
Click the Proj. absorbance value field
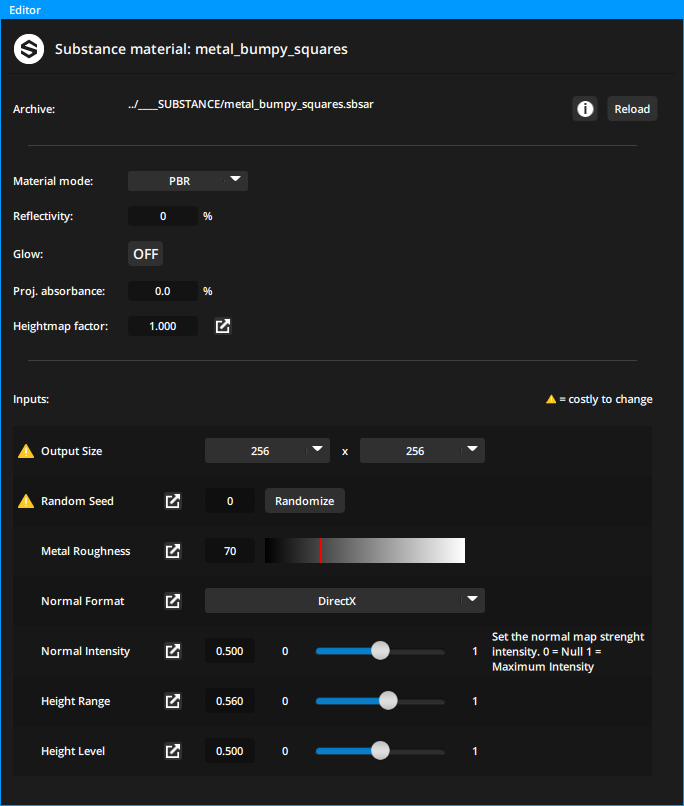coord(163,291)
